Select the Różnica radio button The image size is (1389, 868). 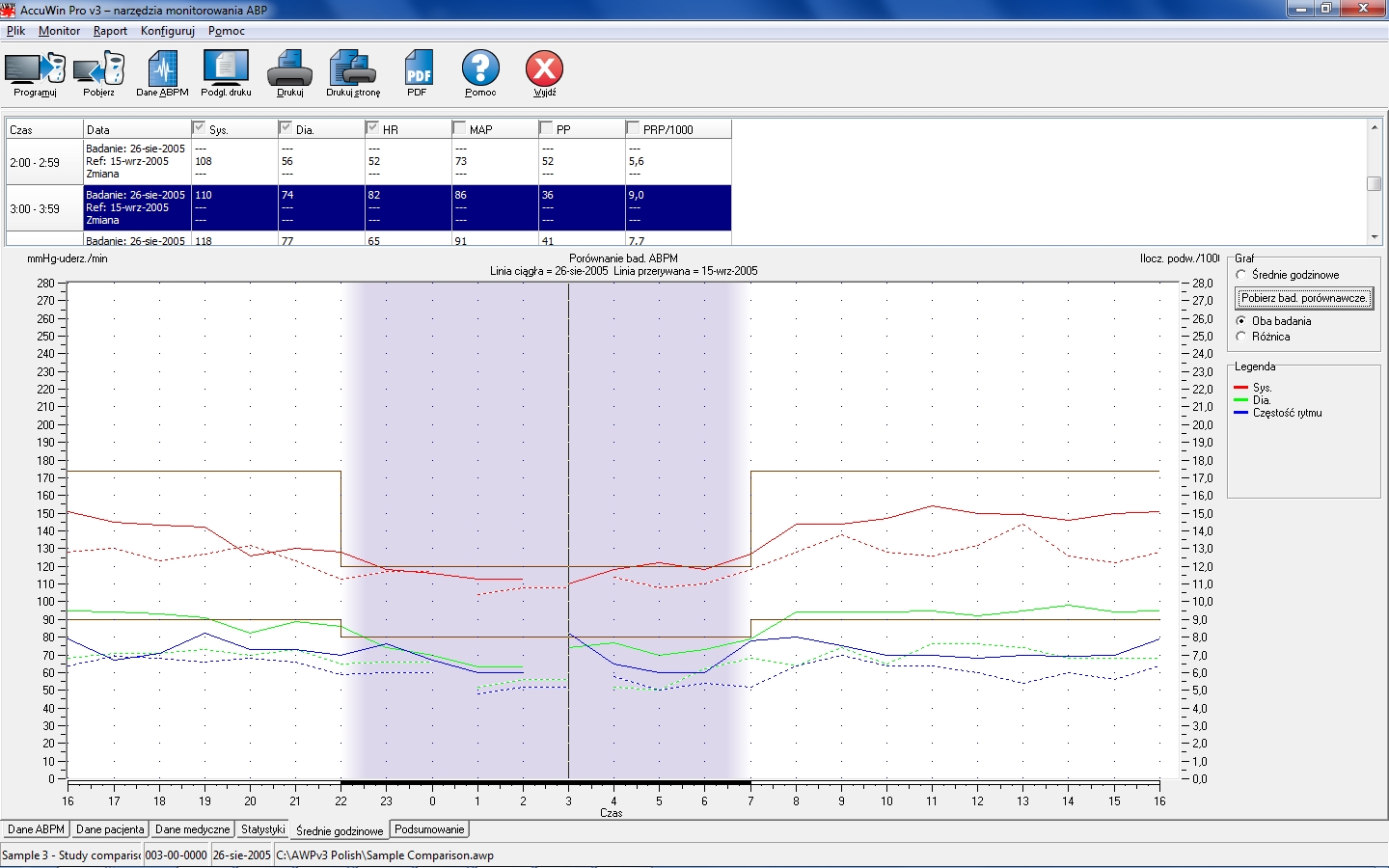coord(1240,337)
